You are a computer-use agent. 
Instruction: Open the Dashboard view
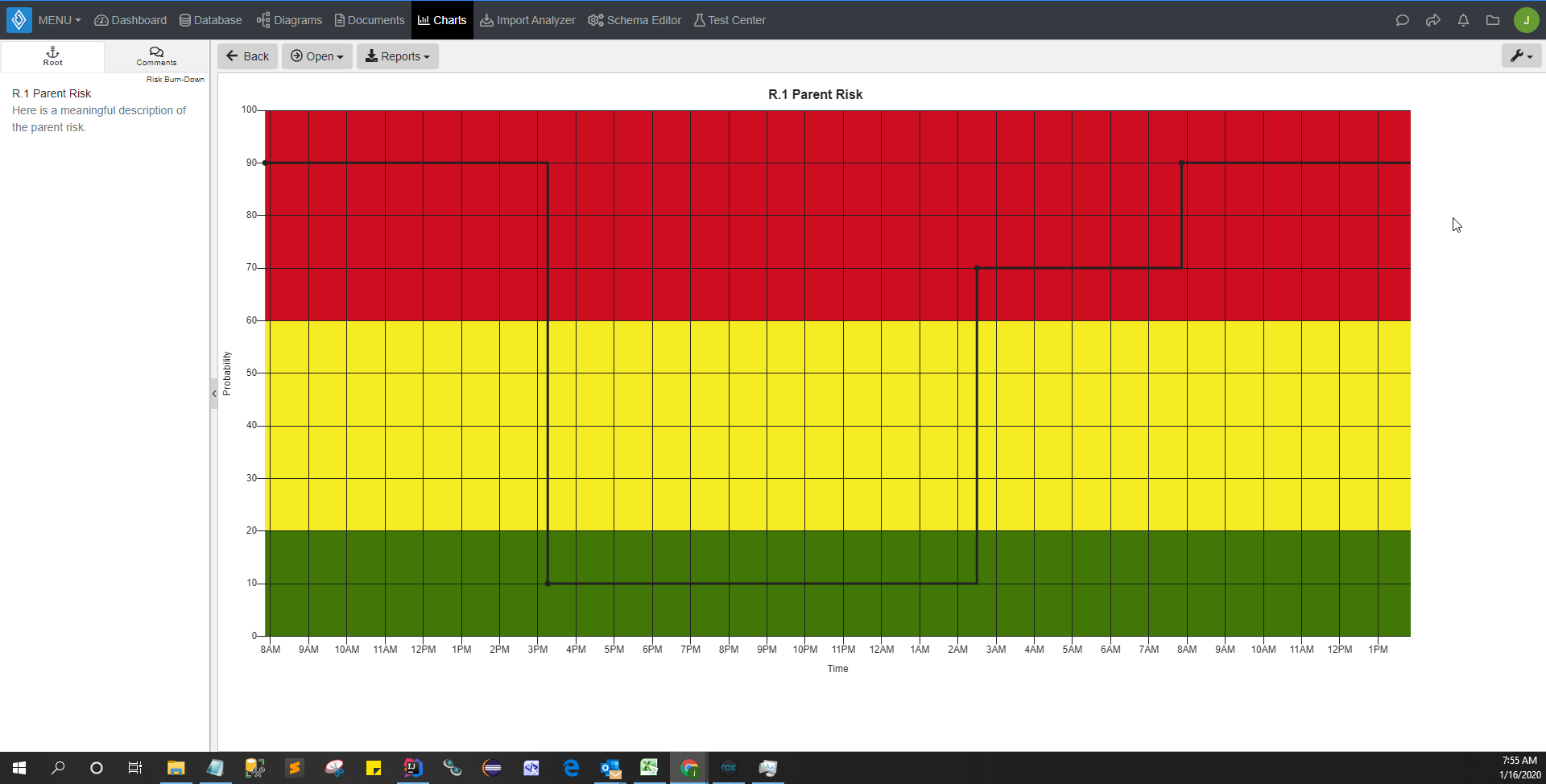(x=130, y=20)
